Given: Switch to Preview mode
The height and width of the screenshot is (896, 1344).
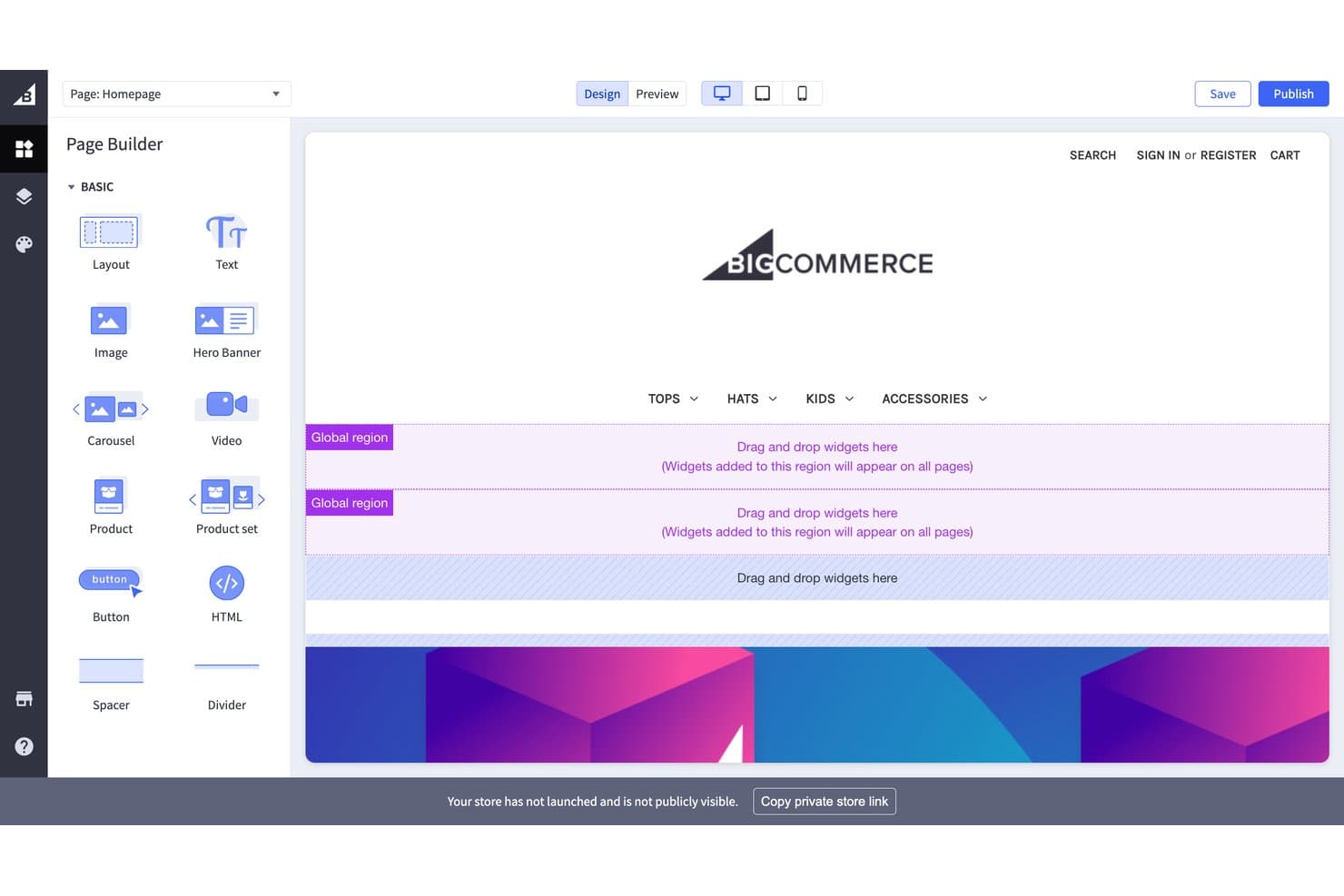Looking at the screenshot, I should tap(657, 94).
